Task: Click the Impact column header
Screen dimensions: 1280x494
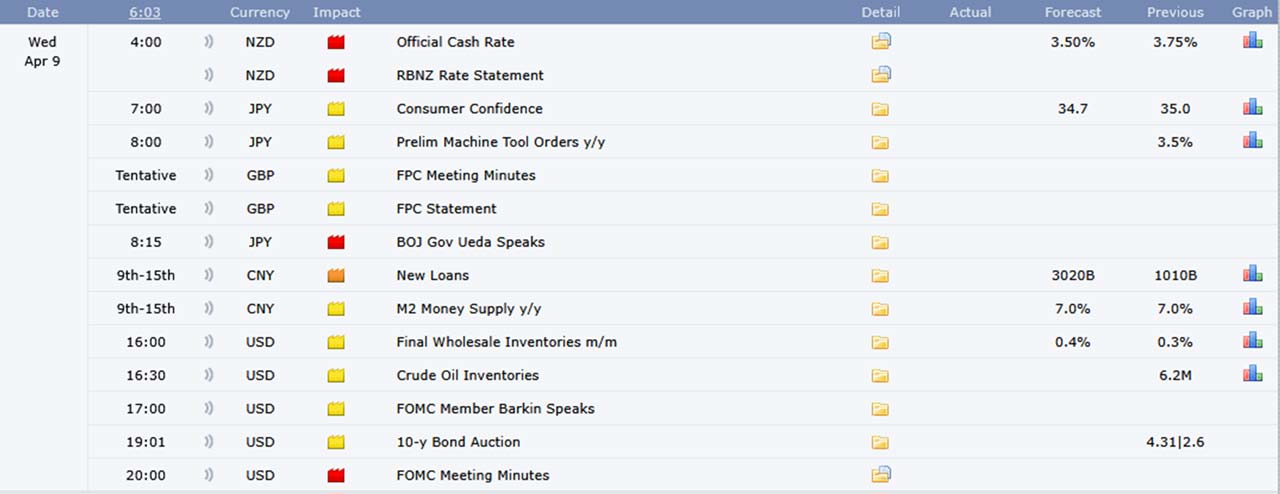Action: [337, 12]
